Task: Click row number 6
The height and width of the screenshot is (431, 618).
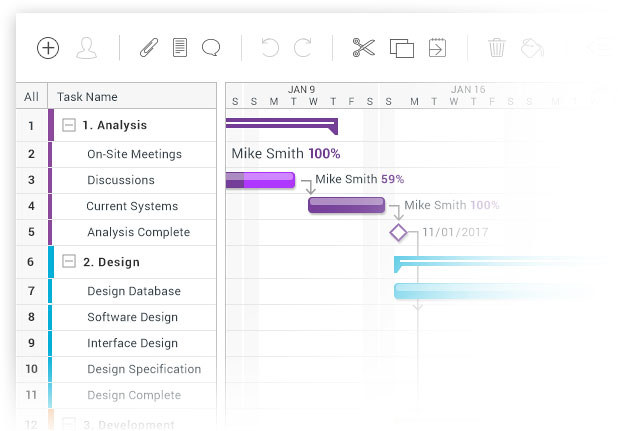Action: coord(31,262)
